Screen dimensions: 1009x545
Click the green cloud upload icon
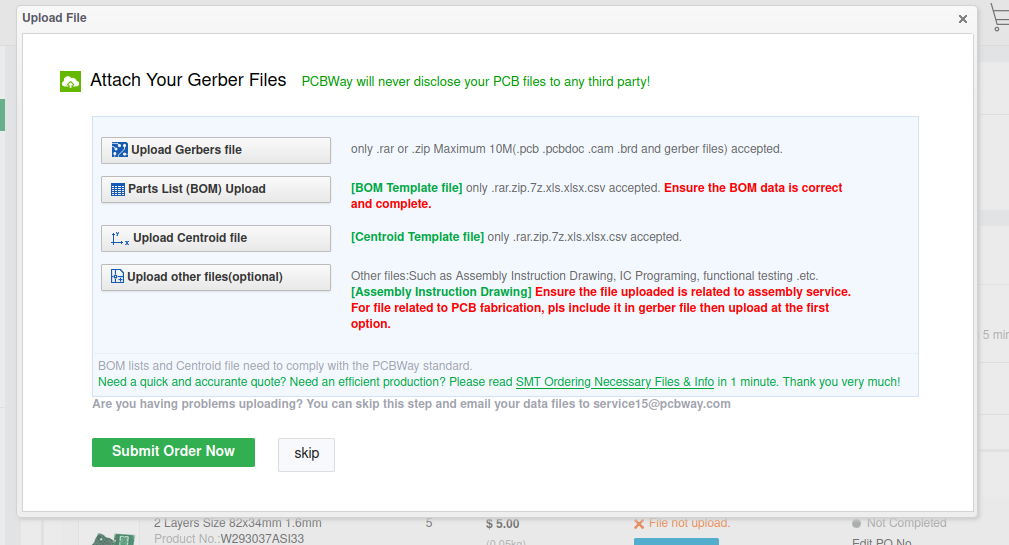(x=70, y=81)
